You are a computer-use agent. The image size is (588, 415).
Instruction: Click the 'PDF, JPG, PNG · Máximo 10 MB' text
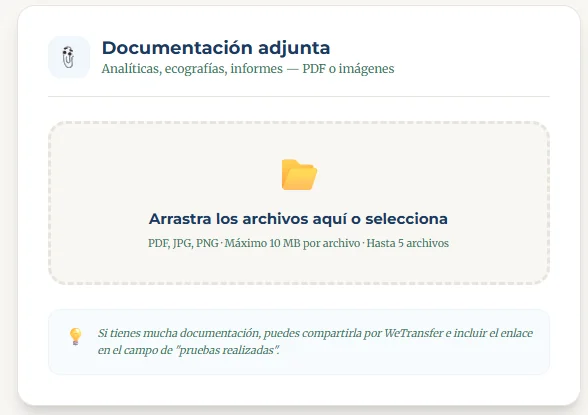coord(298,243)
